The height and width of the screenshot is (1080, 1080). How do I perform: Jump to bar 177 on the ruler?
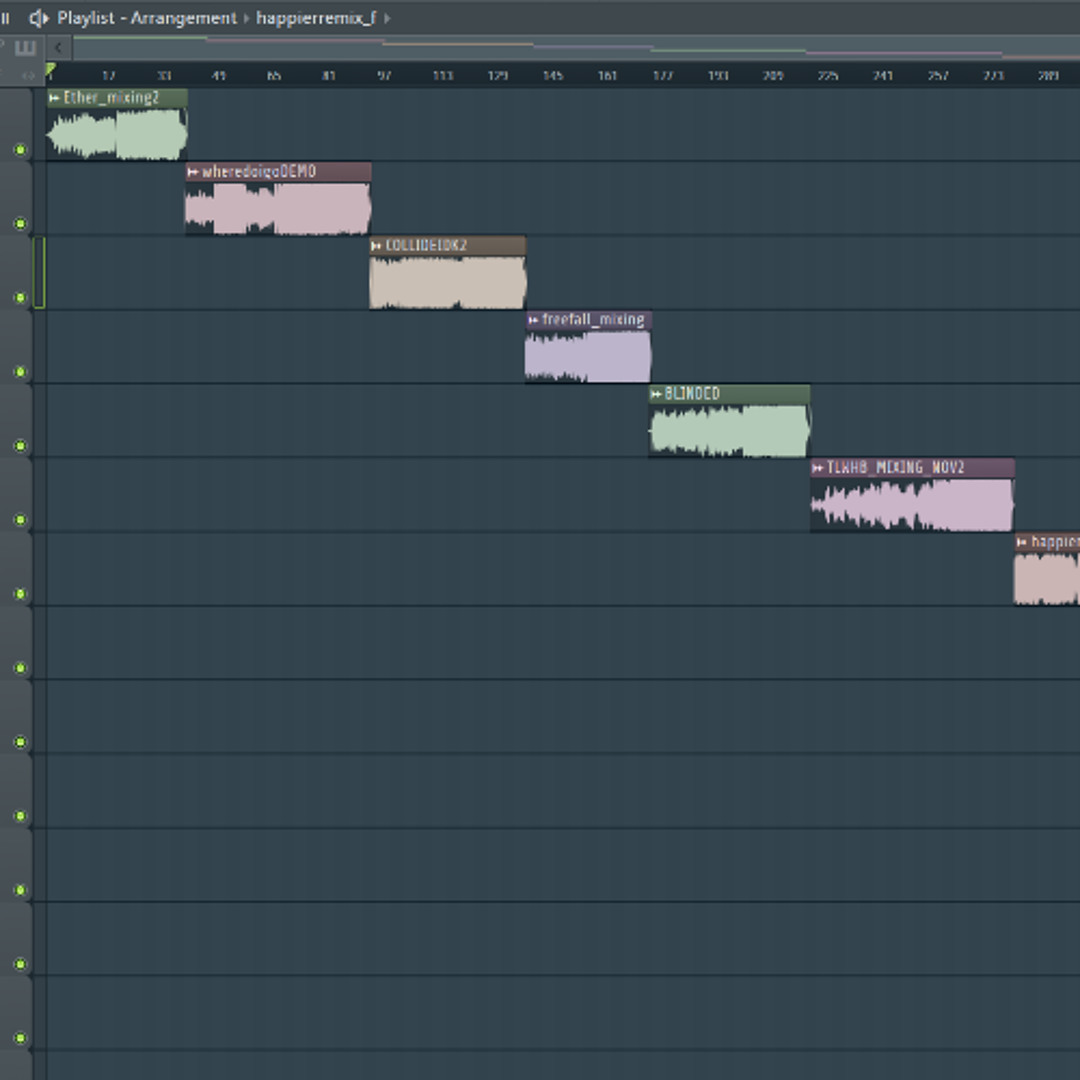click(x=663, y=75)
